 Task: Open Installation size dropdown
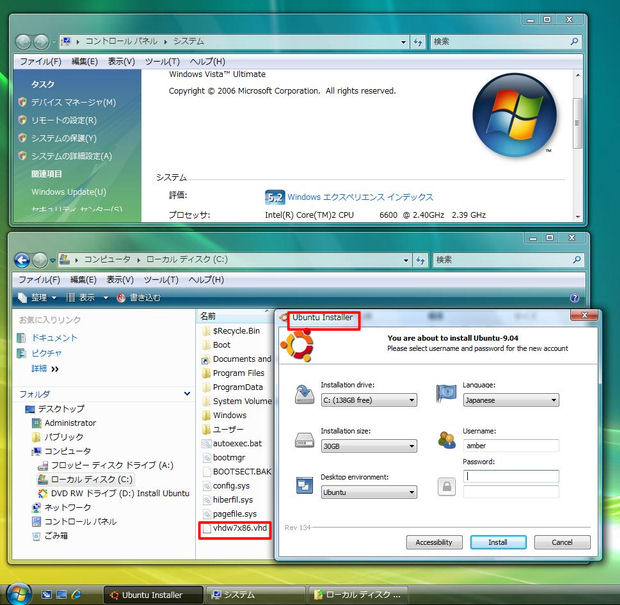point(369,446)
